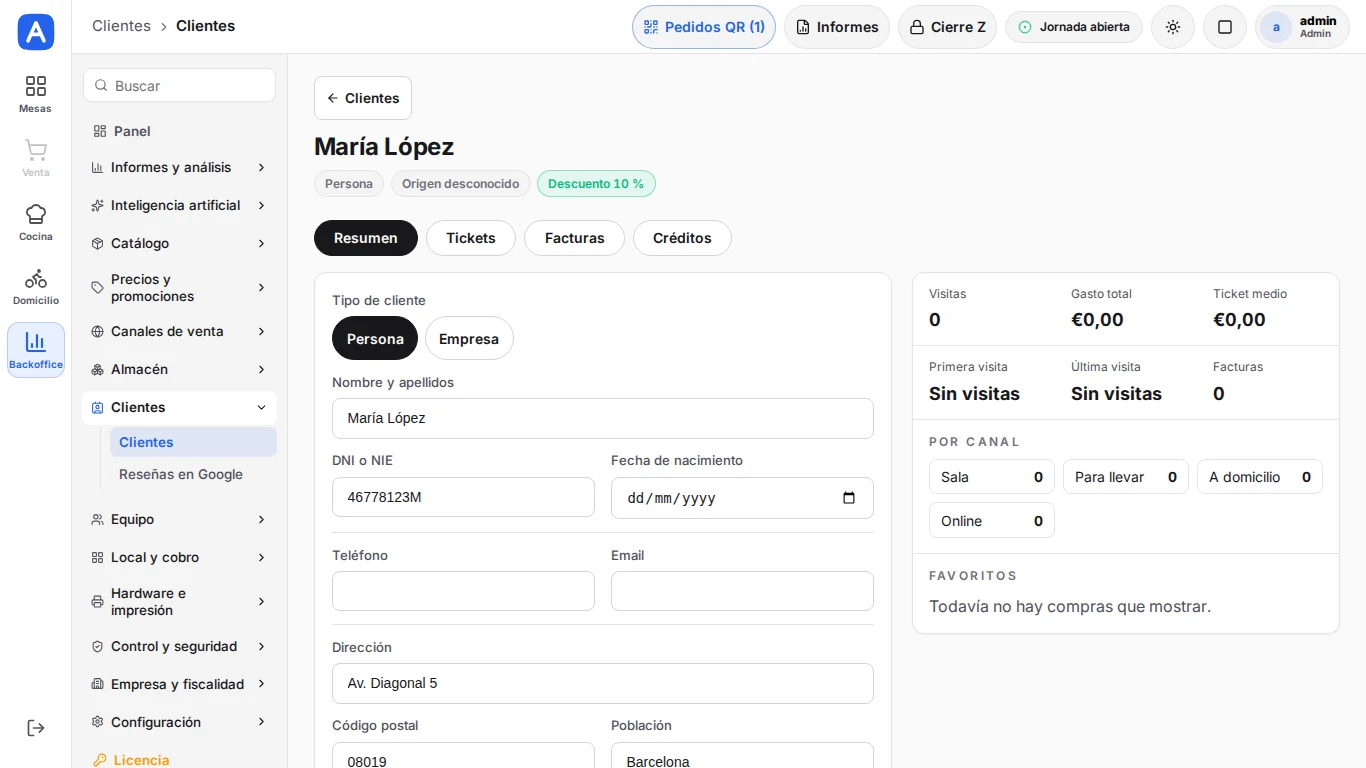Click the Dirección field with Av. Diagonal 5

(603, 683)
